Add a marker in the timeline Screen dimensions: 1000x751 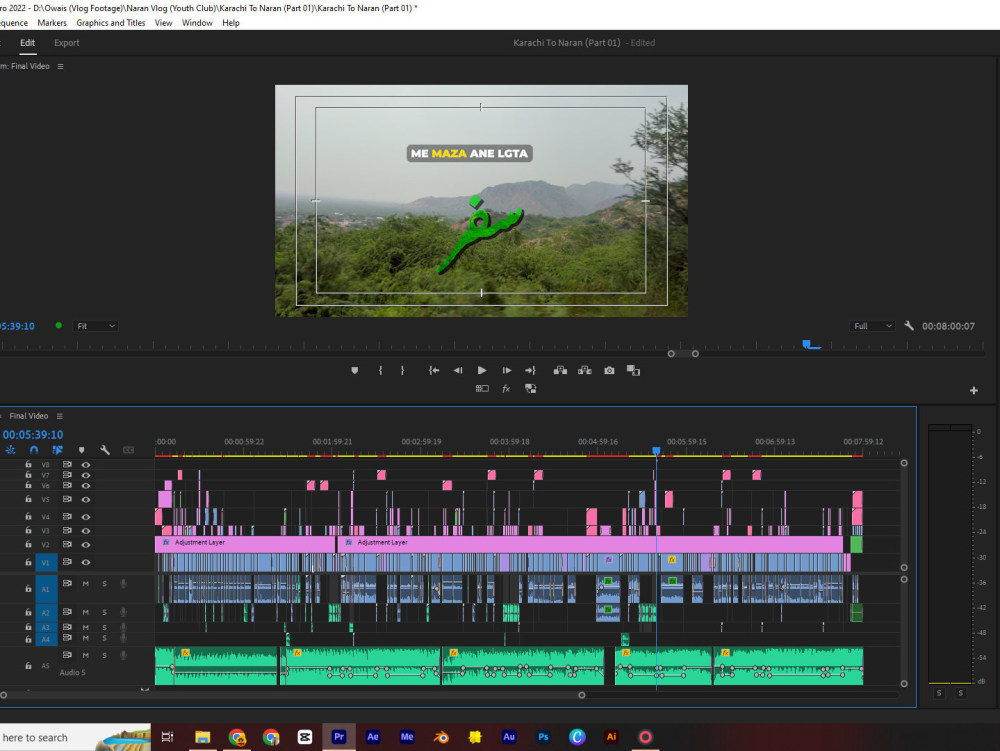point(81,450)
